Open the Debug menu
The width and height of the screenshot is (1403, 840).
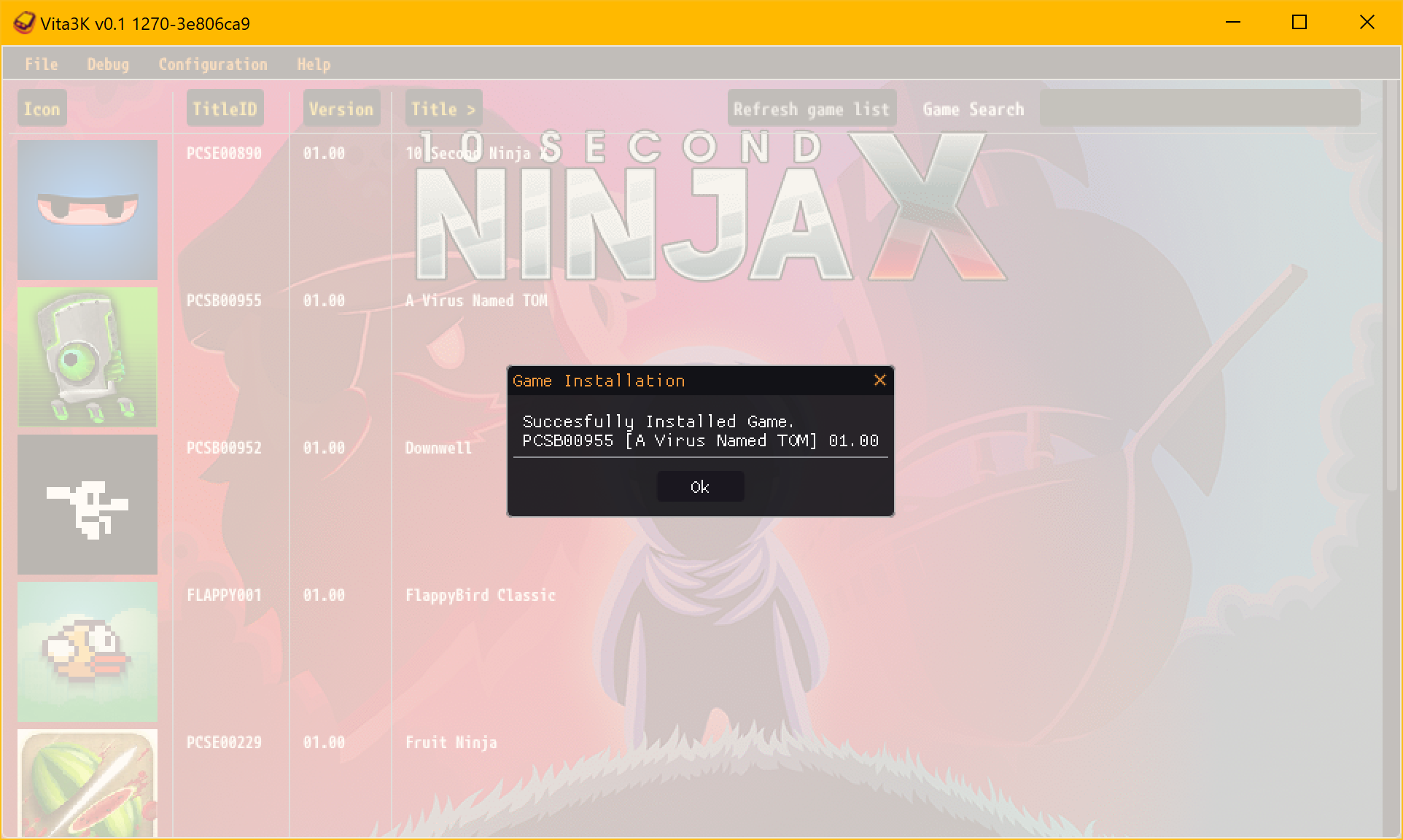[x=107, y=64]
